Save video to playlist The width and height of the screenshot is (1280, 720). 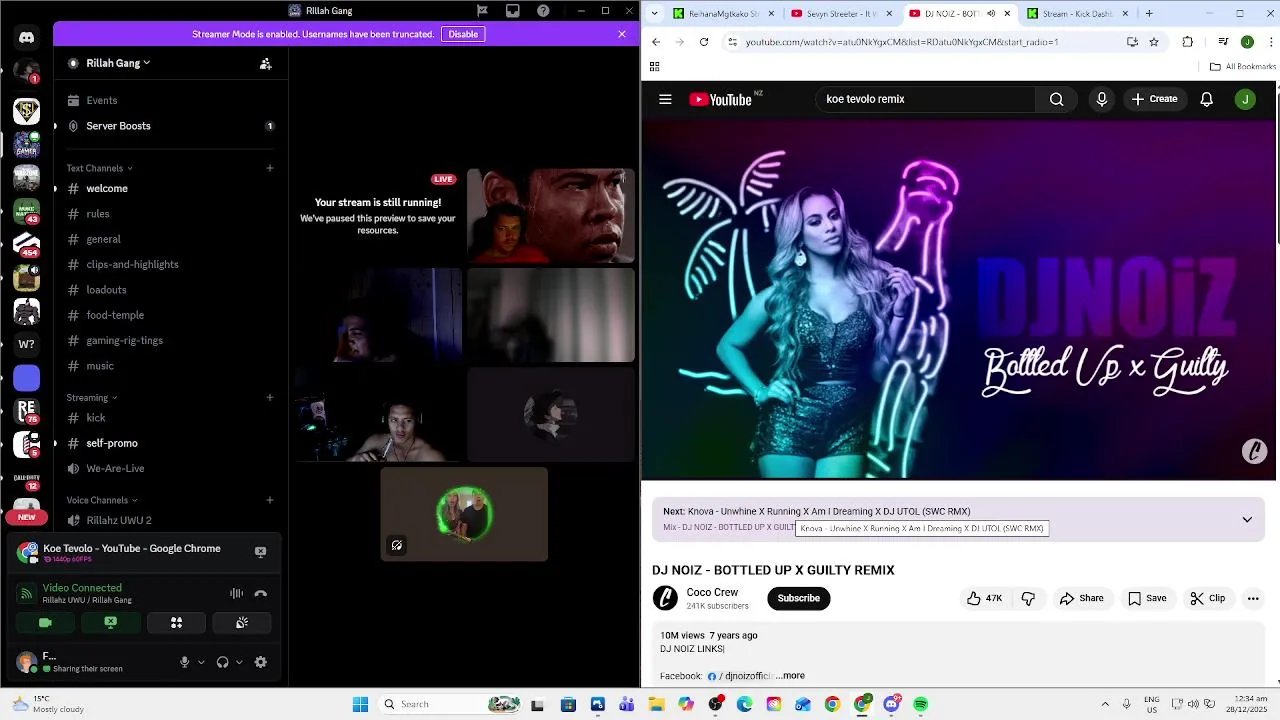1147,598
